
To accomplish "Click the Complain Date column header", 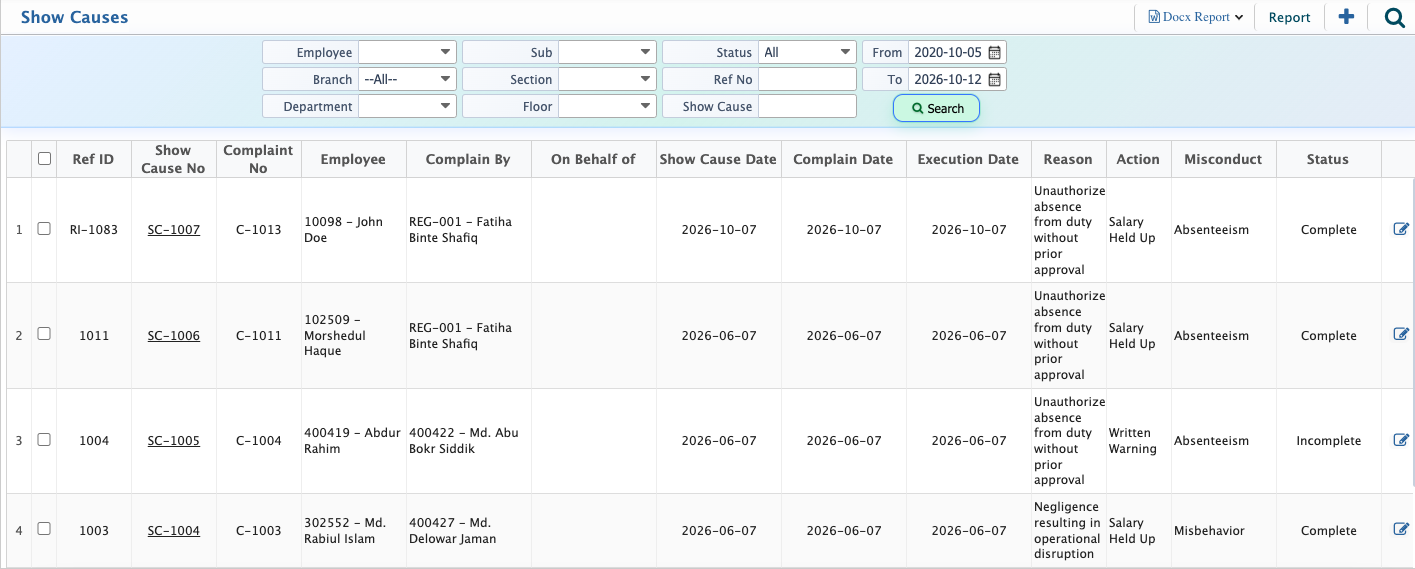I will click(x=843, y=159).
